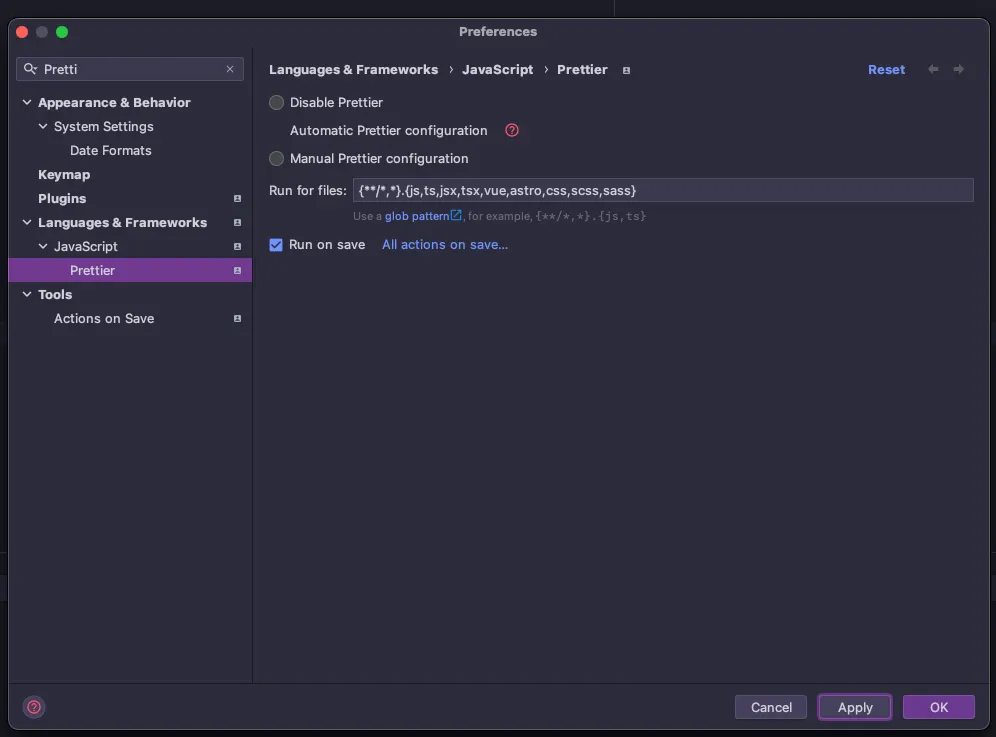Image resolution: width=996 pixels, height=737 pixels.
Task: Select Manual Prettier configuration radio button
Action: (277, 158)
